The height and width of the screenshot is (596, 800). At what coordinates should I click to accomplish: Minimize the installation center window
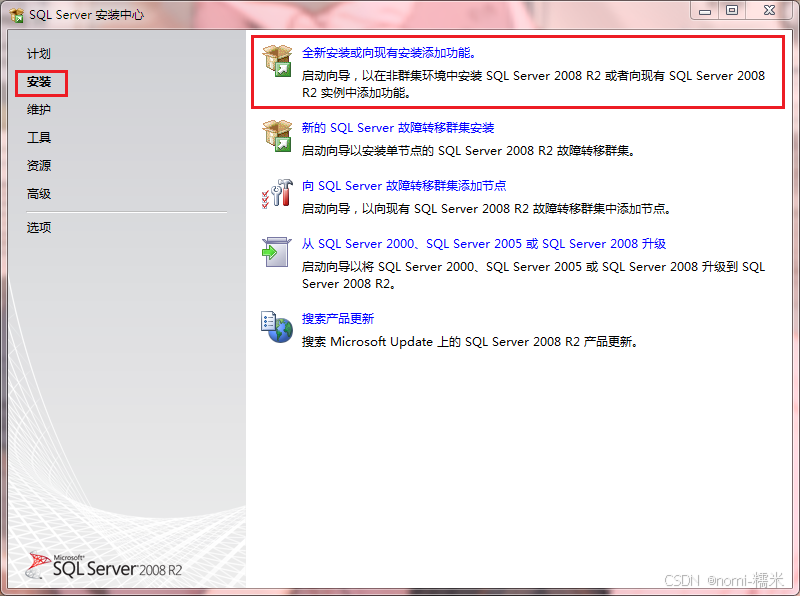point(705,11)
